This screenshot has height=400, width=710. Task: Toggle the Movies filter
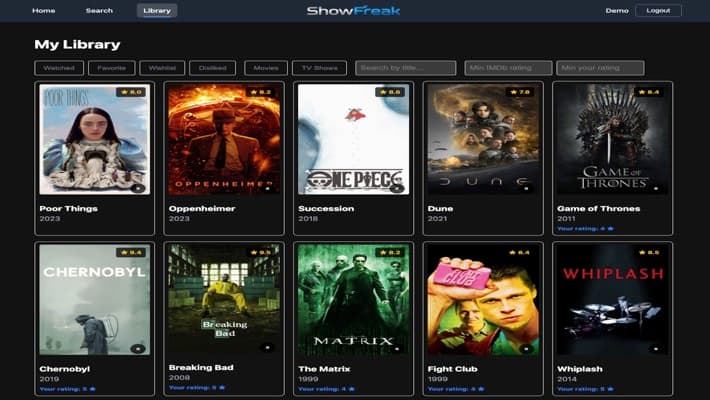coord(266,68)
